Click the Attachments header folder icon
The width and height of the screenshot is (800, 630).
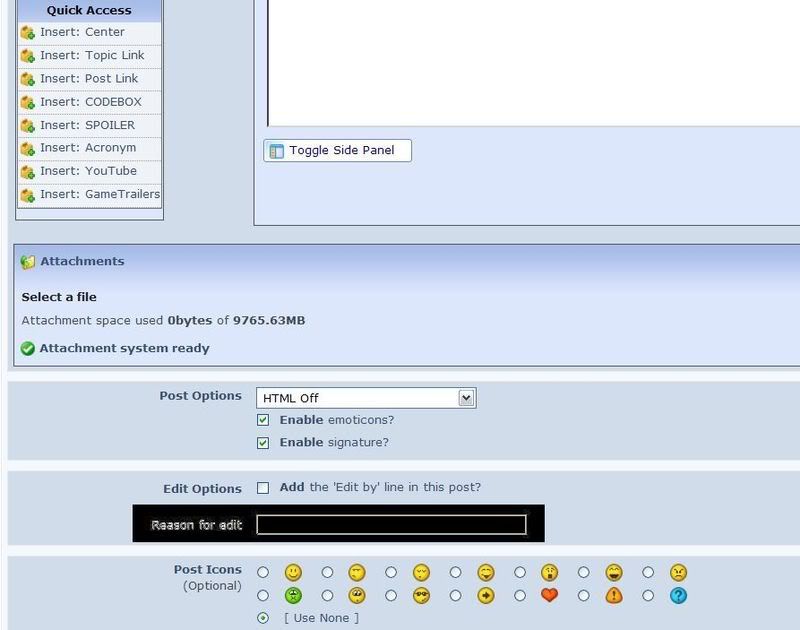click(28, 262)
